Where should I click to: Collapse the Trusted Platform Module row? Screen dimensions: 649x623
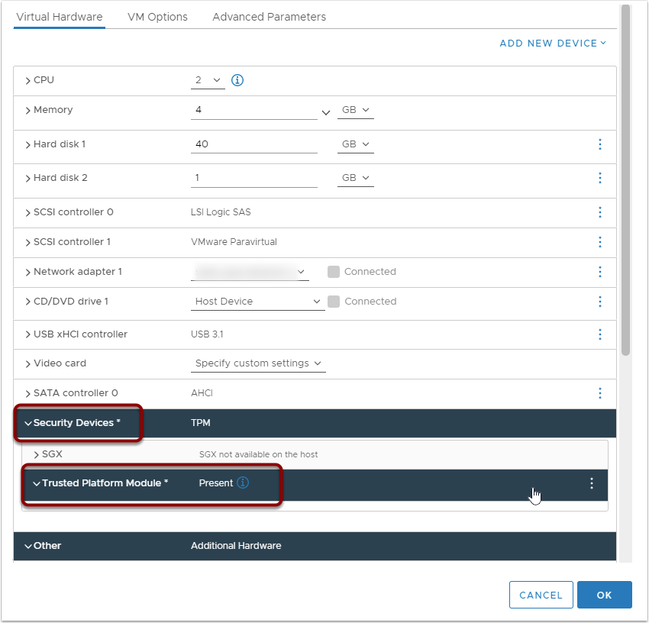pos(36,483)
